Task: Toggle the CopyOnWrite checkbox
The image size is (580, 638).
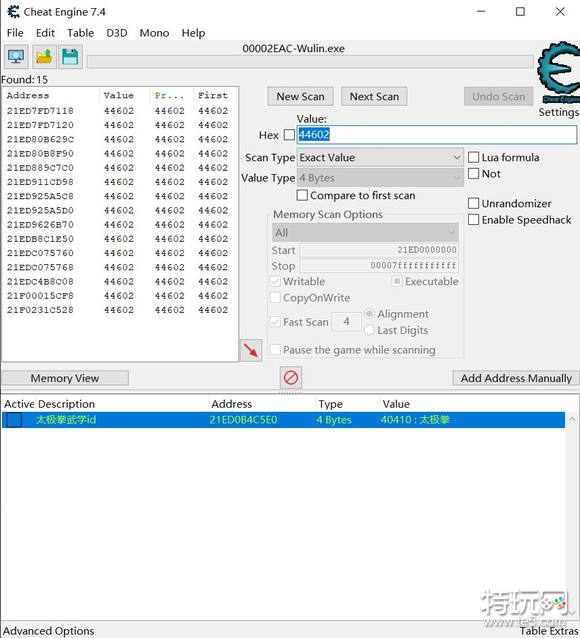Action: (275, 297)
